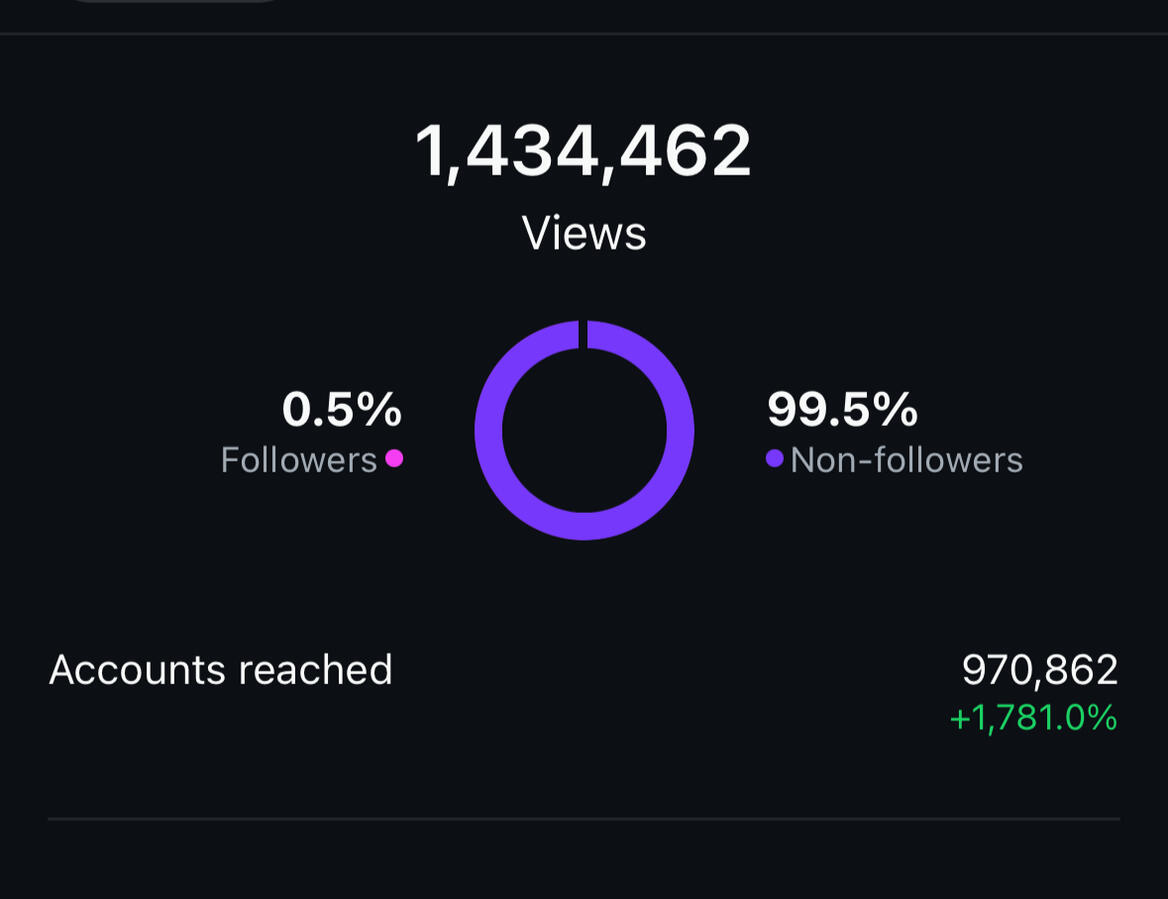Click the thin Followers gap atop the donut
The image size is (1168, 899).
point(583,334)
